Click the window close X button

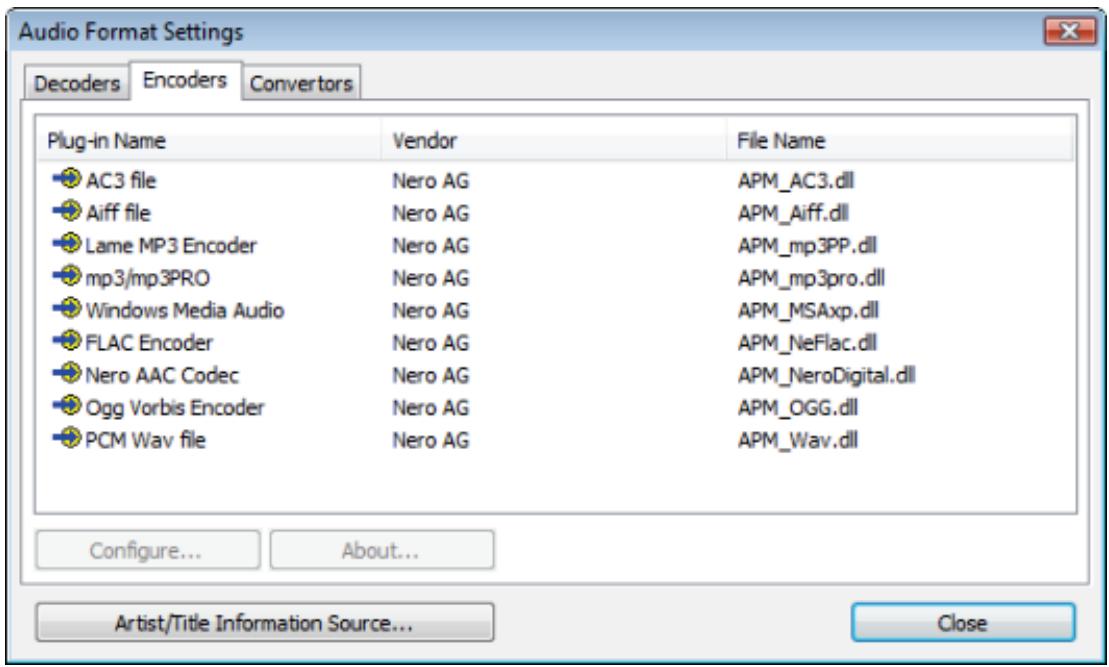point(1069,31)
